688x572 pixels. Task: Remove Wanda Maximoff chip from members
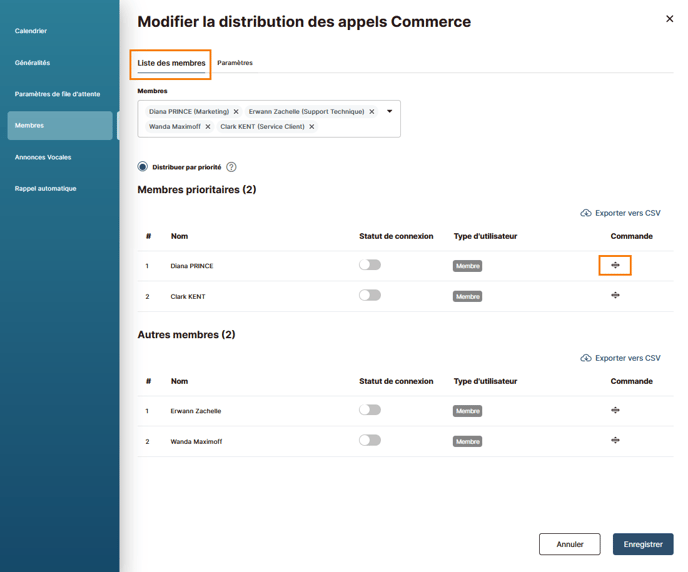point(208,127)
